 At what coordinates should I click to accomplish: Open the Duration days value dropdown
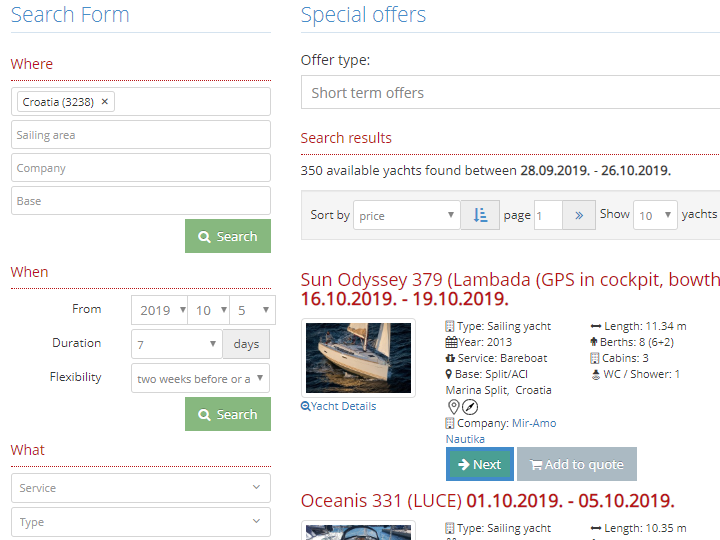(x=176, y=344)
